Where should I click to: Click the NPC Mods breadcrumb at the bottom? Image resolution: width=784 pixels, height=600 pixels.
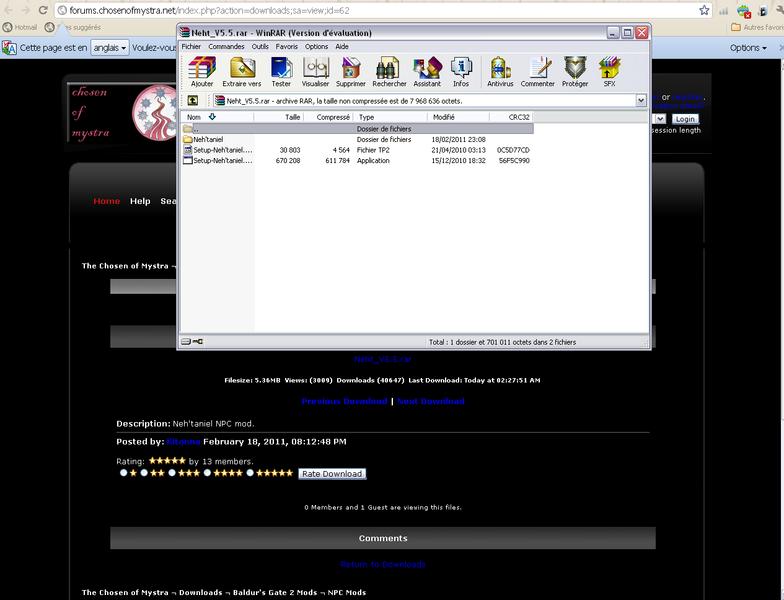346,592
